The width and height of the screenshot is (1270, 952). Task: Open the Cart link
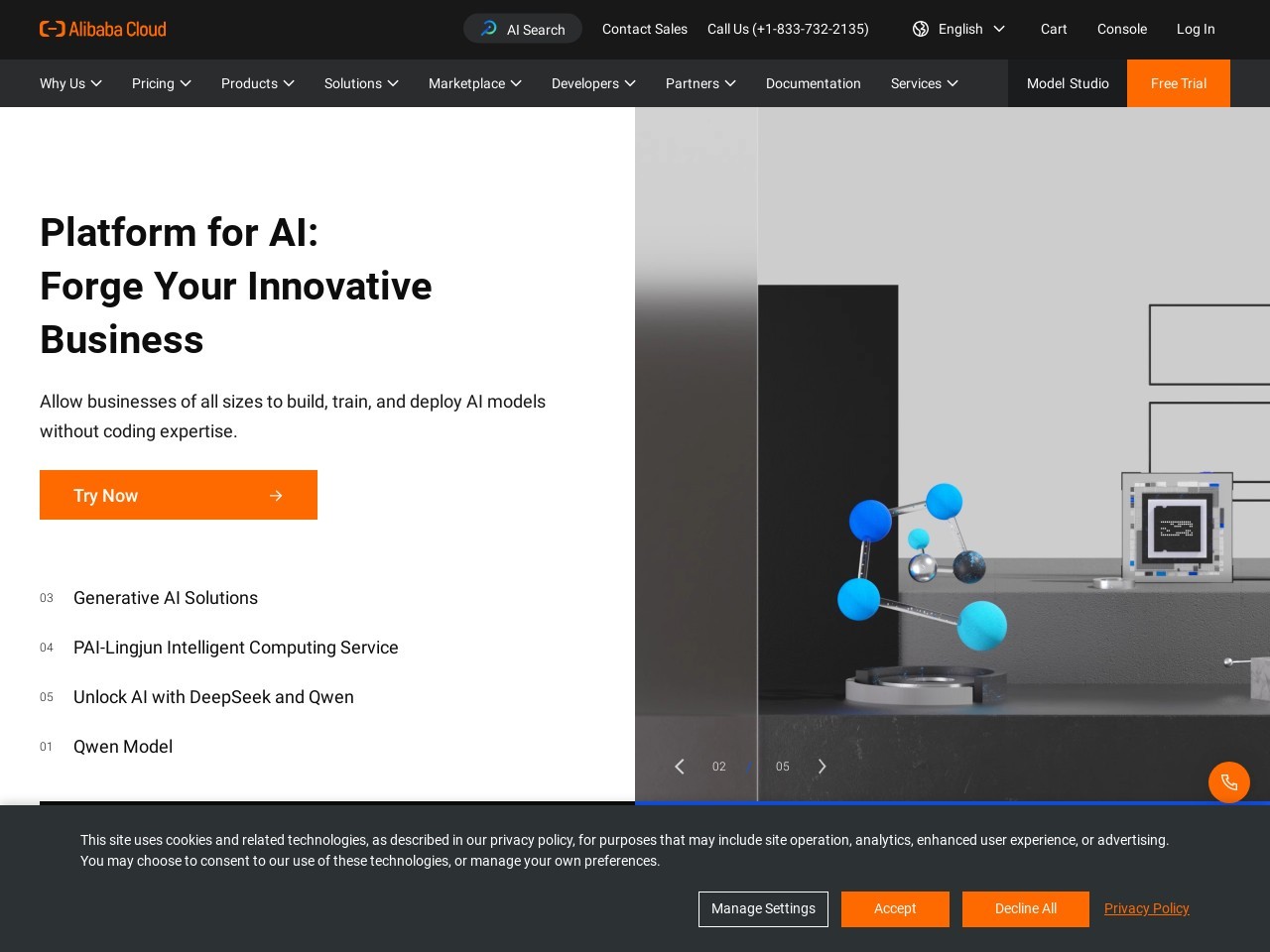point(1054,29)
